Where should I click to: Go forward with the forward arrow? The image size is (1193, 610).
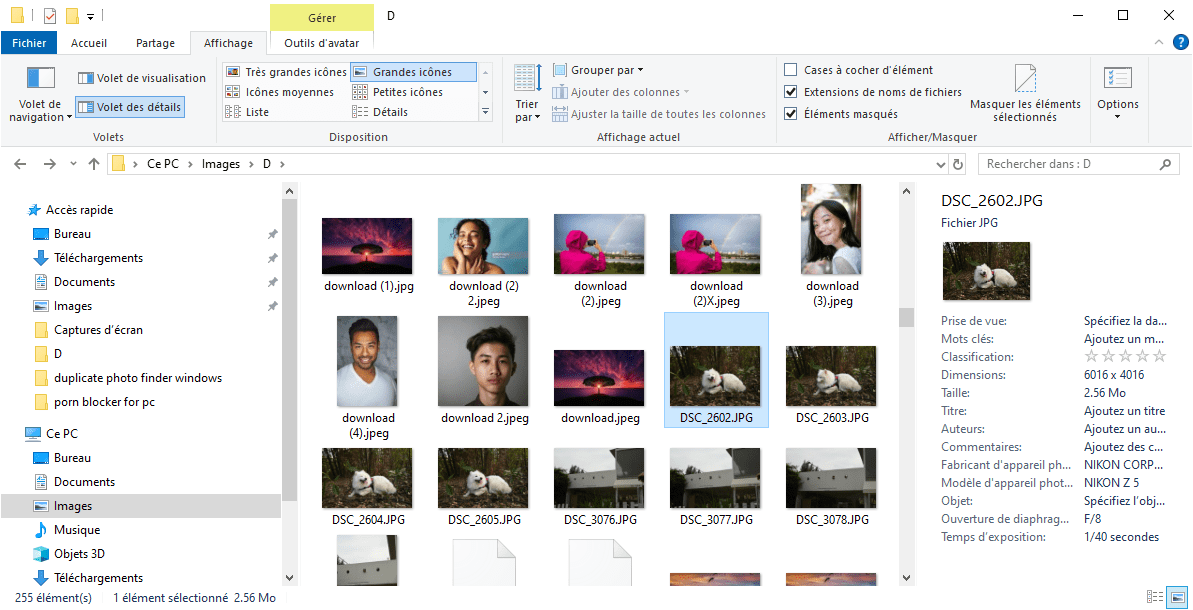[49, 164]
